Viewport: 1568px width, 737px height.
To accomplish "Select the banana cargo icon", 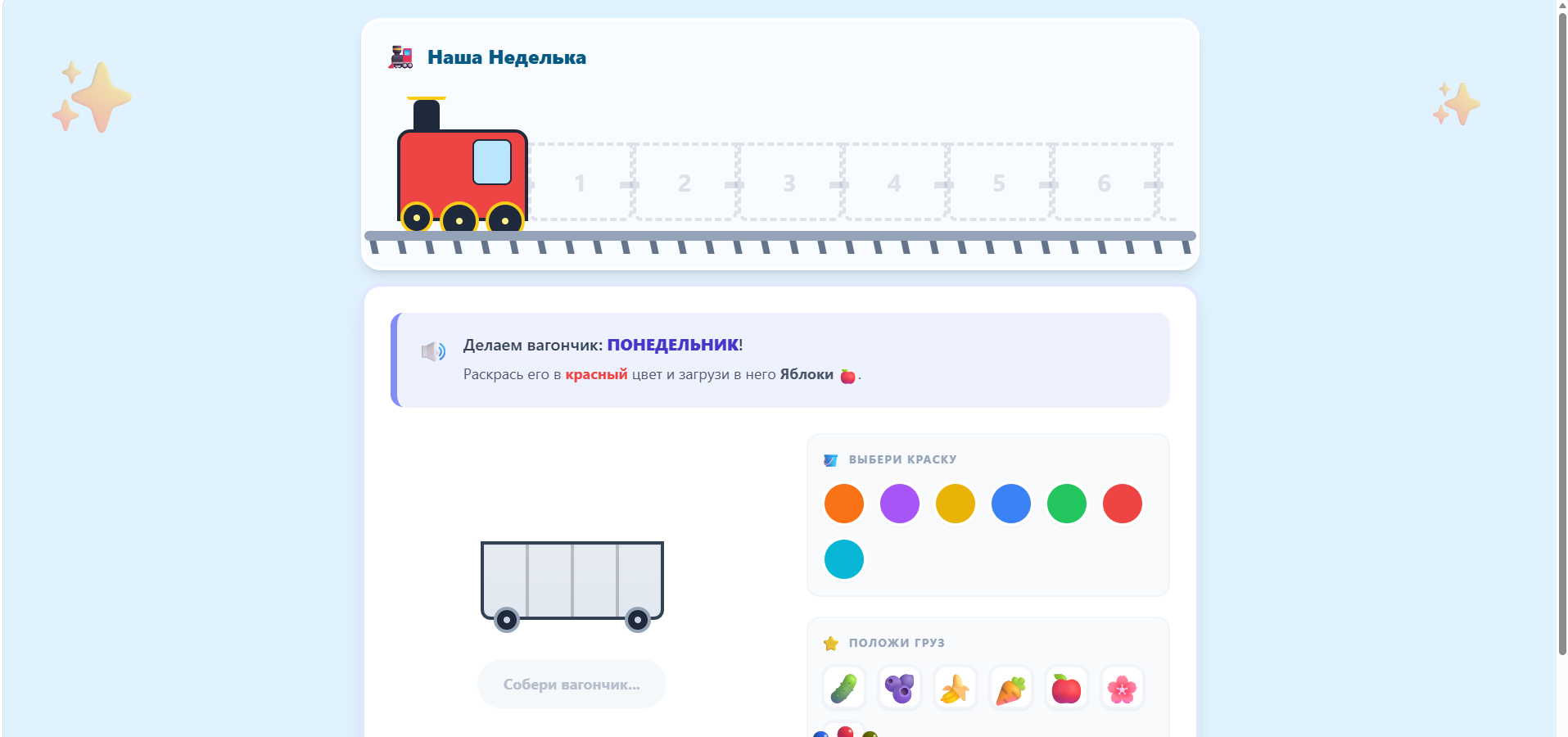I will coord(955,689).
